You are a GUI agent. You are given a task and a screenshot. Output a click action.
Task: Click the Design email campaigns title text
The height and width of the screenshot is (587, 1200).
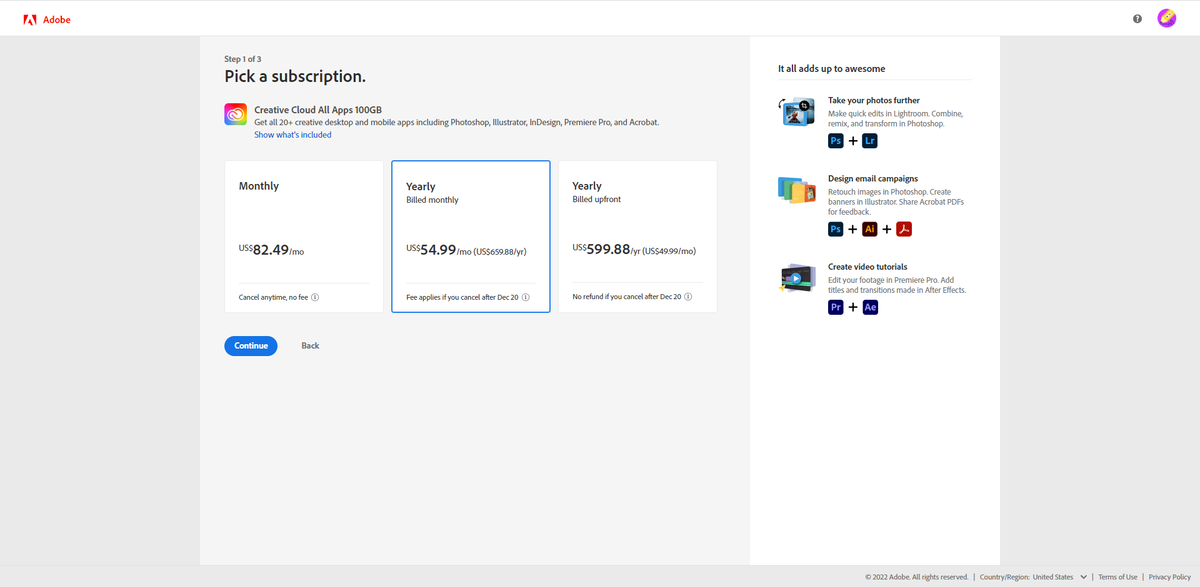pyautogui.click(x=873, y=179)
